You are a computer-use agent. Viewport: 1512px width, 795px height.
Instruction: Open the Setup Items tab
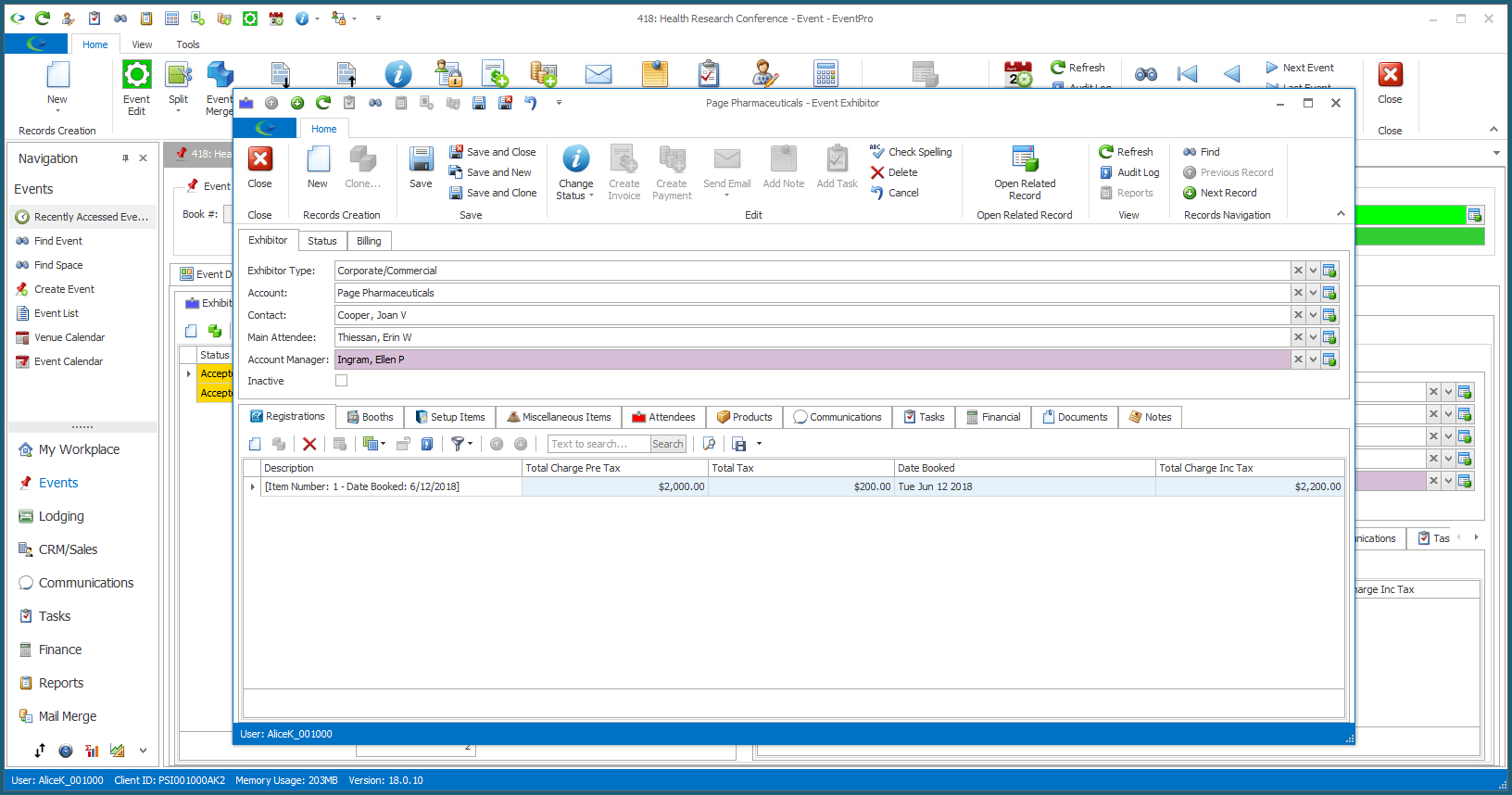pyautogui.click(x=449, y=417)
